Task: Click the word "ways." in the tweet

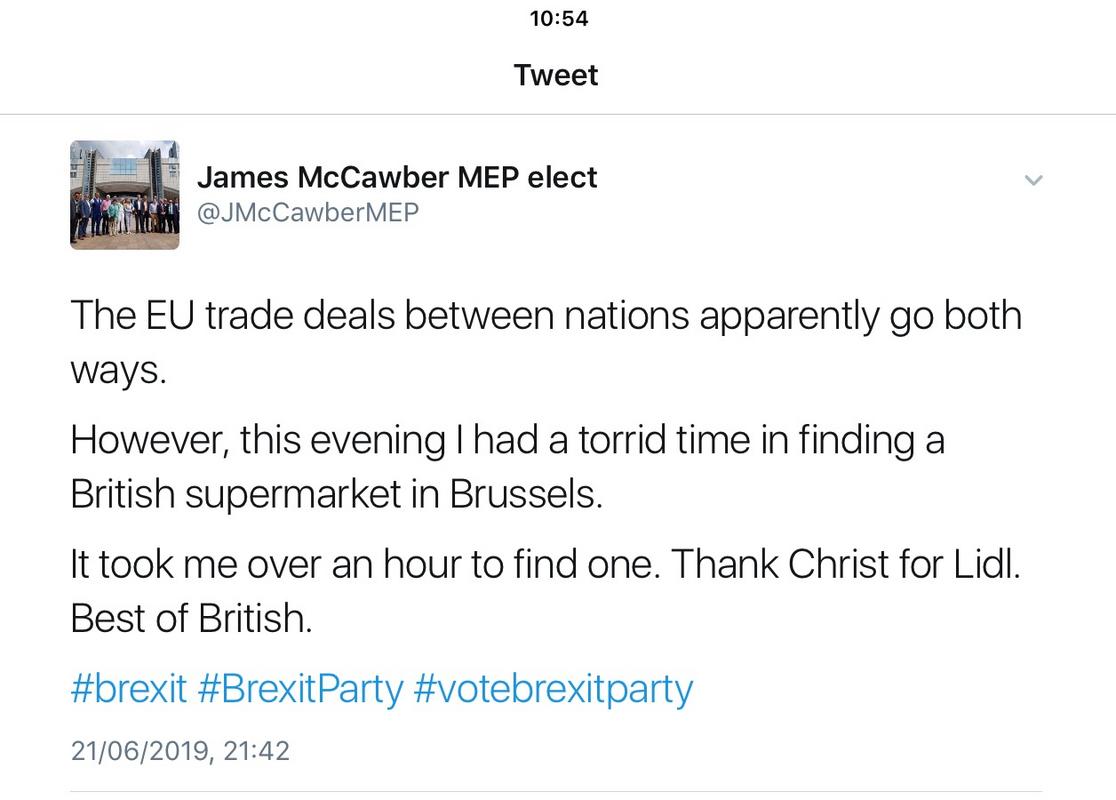Action: click(x=115, y=371)
